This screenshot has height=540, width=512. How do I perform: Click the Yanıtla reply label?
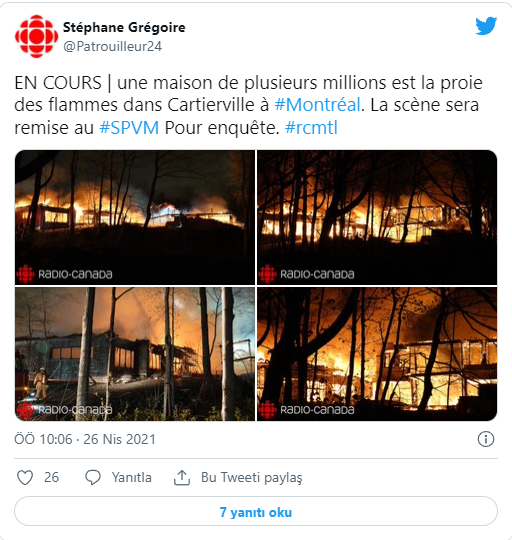point(132,478)
